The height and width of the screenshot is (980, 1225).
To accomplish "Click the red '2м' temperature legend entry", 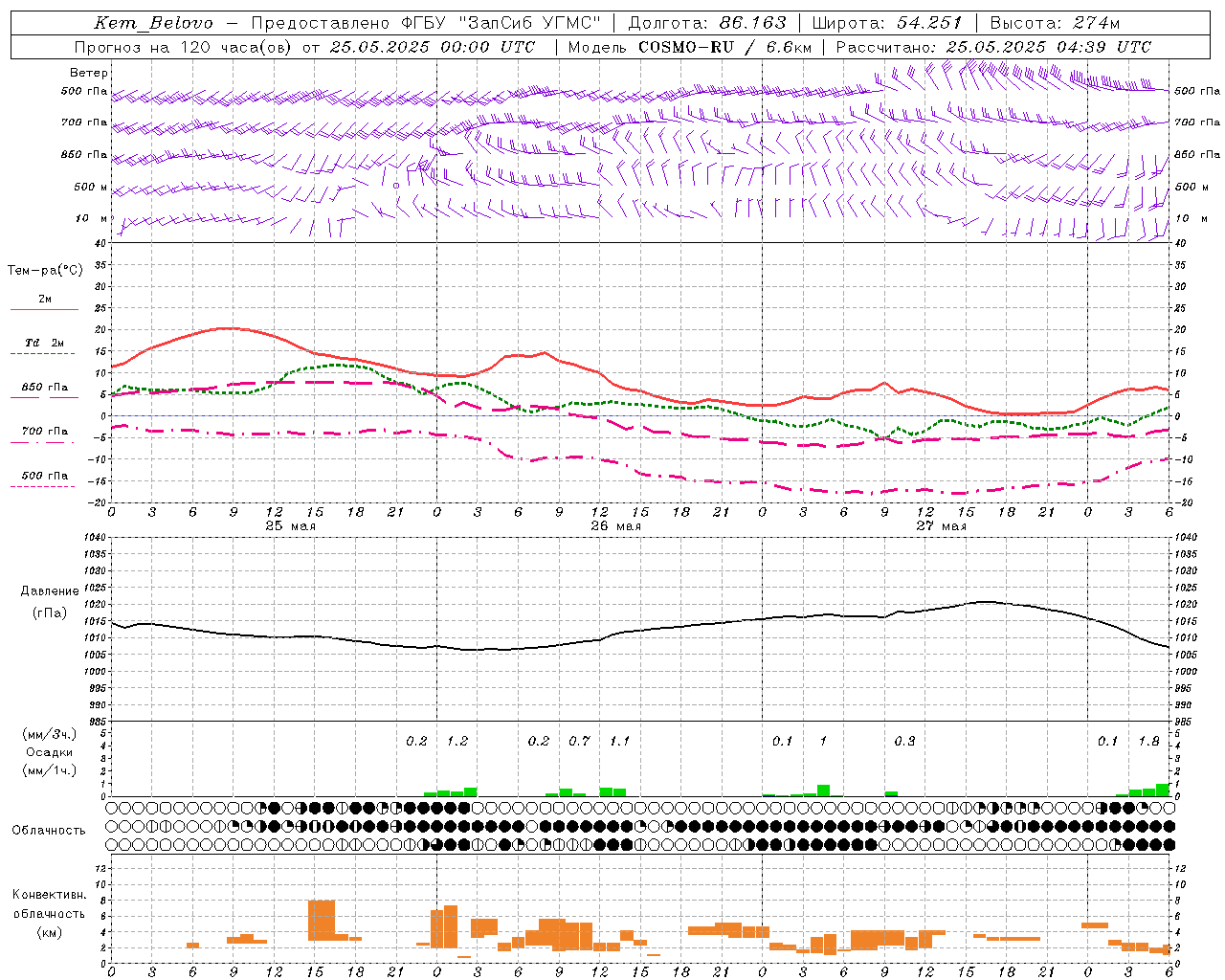I will pyautogui.click(x=45, y=299).
